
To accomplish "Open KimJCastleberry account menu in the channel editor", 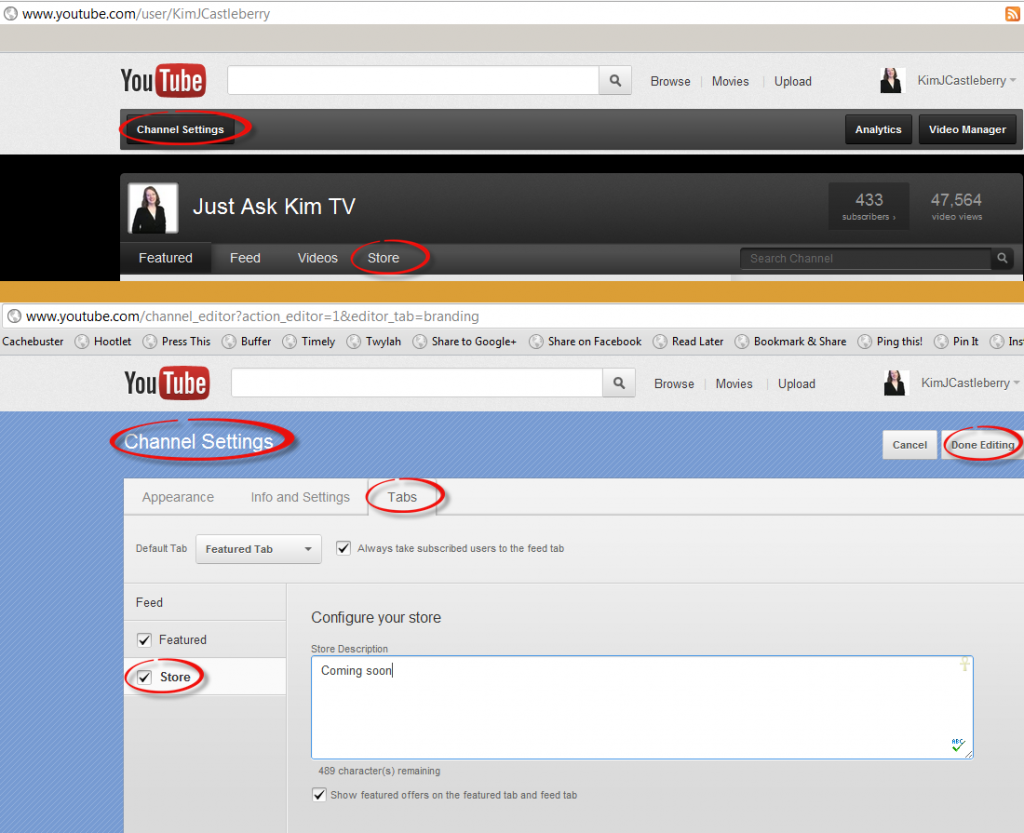I will [x=970, y=383].
